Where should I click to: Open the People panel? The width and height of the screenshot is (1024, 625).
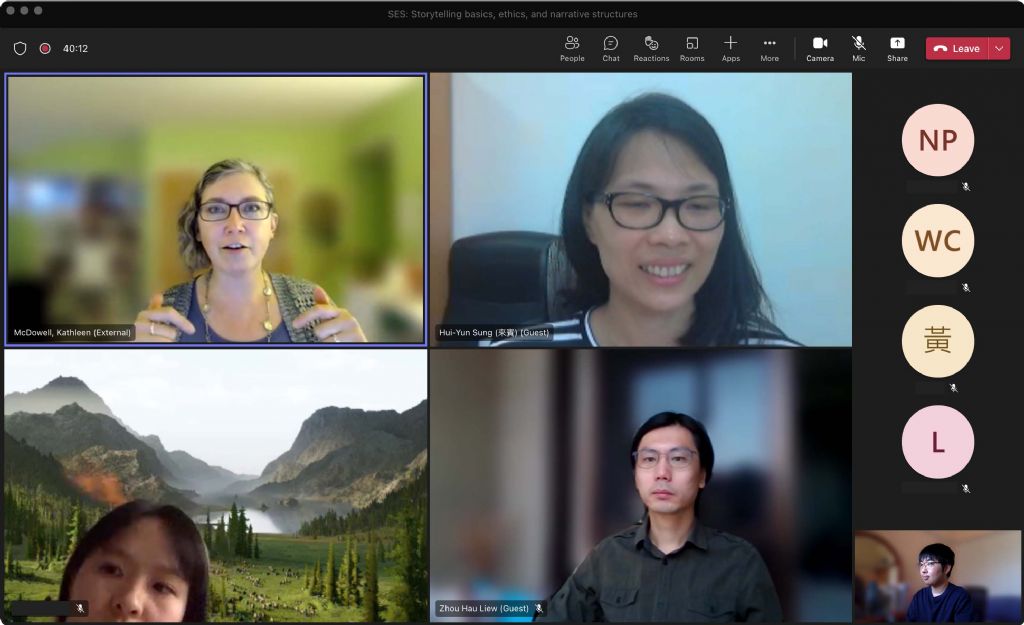(x=572, y=49)
